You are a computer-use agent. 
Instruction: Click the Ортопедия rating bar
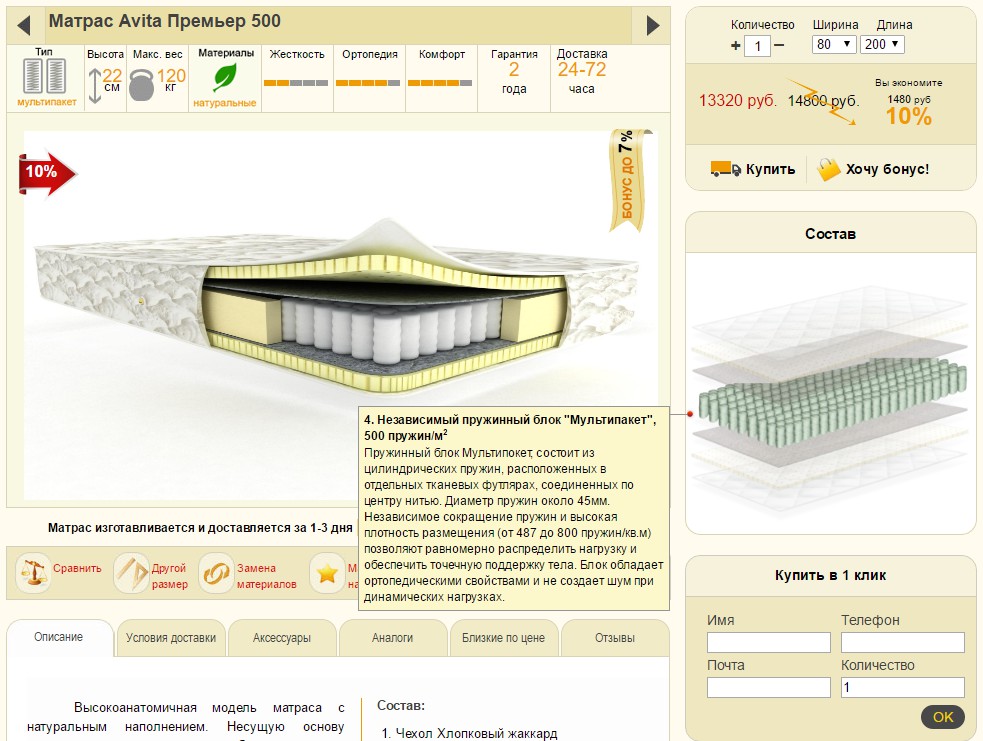click(x=368, y=82)
